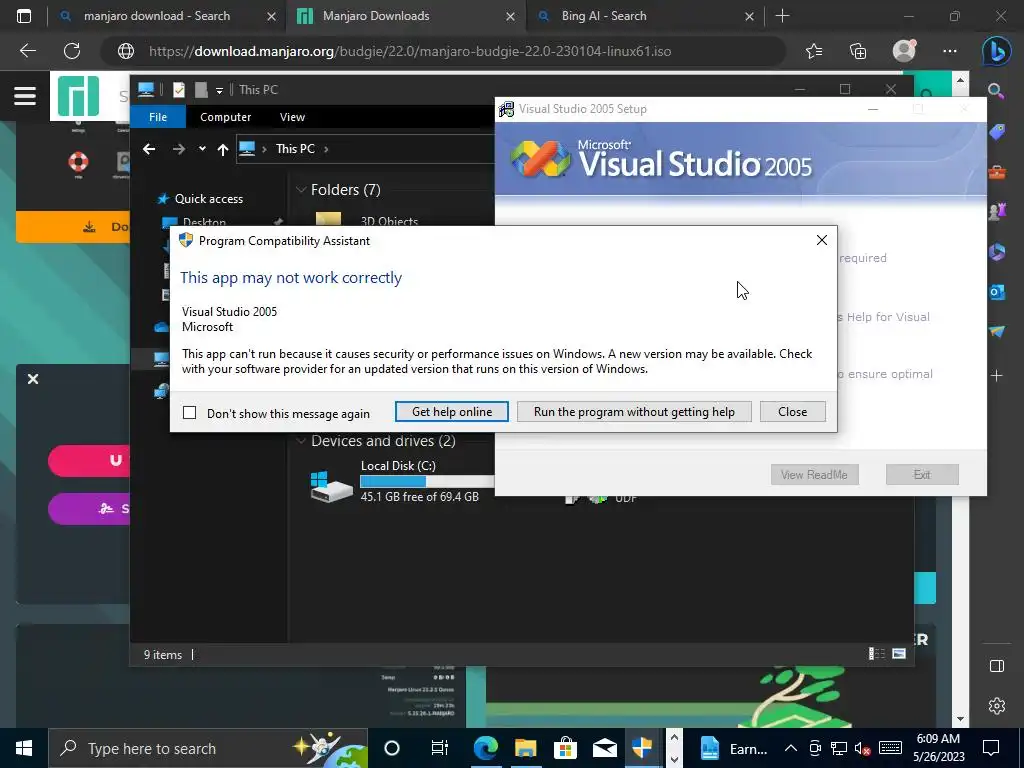Add a site to Edge sidebar

coord(997,376)
